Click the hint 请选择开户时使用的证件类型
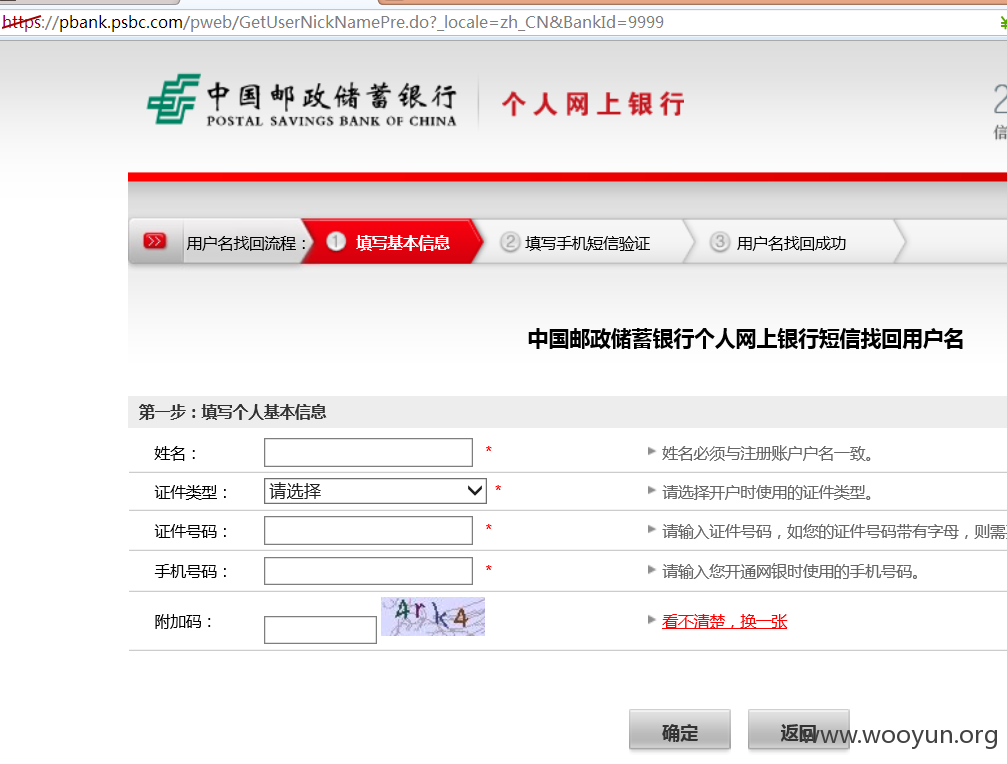The height and width of the screenshot is (764, 1007). [768, 492]
